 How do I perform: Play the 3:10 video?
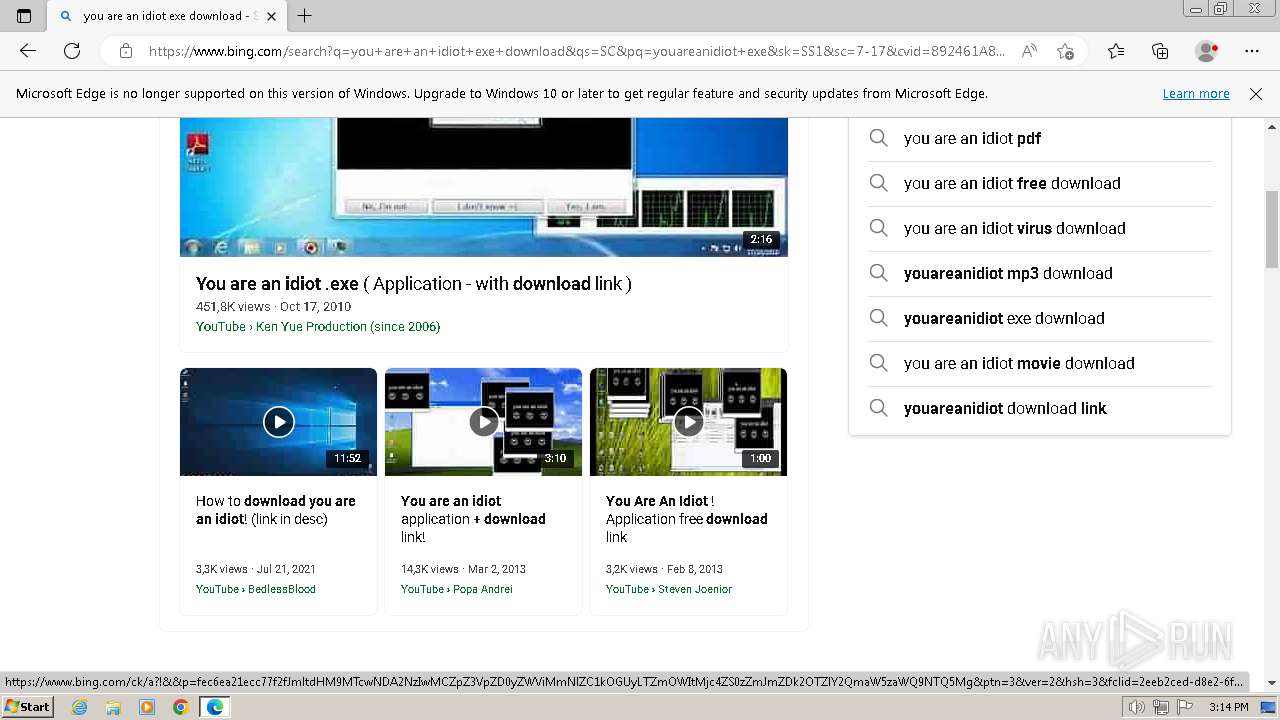(483, 422)
